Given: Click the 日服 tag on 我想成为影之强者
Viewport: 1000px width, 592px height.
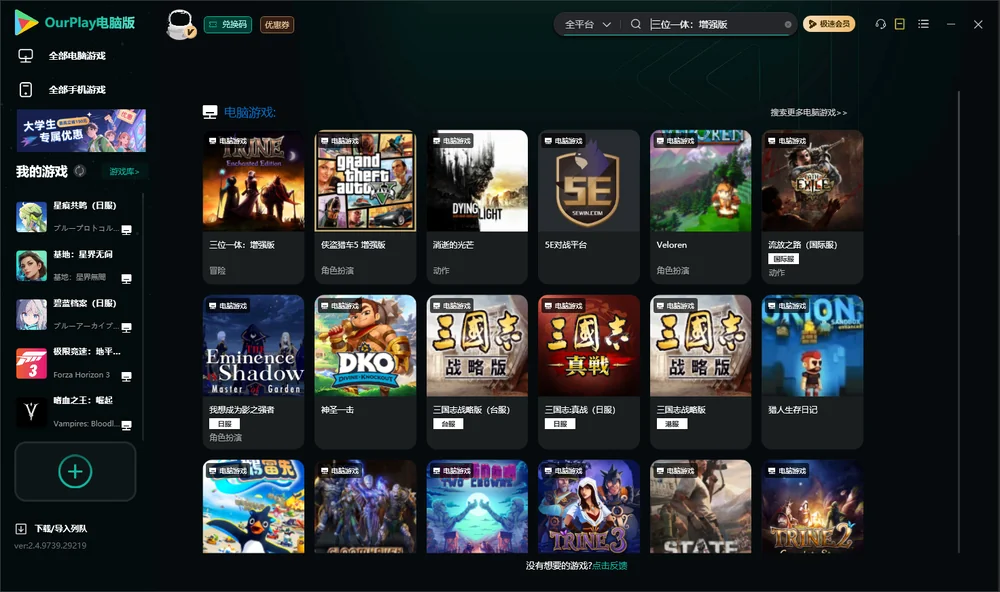Looking at the screenshot, I should (224, 424).
